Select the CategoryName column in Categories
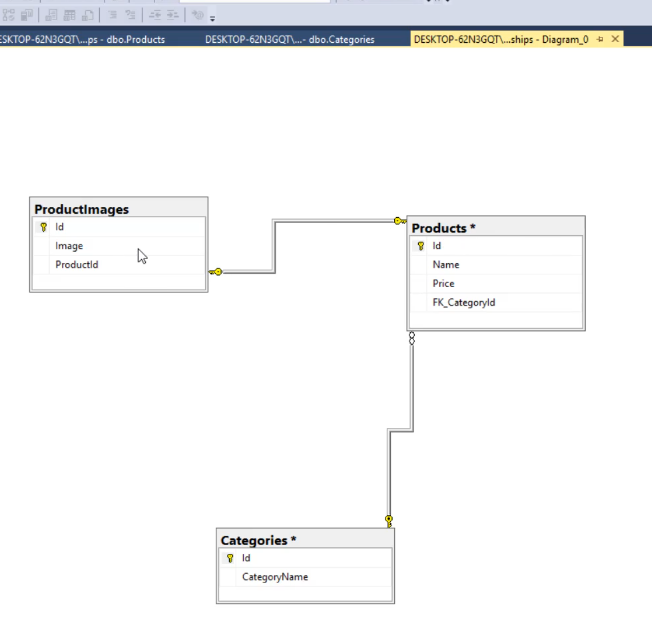Viewport: 652px width, 632px height. [x=305, y=577]
